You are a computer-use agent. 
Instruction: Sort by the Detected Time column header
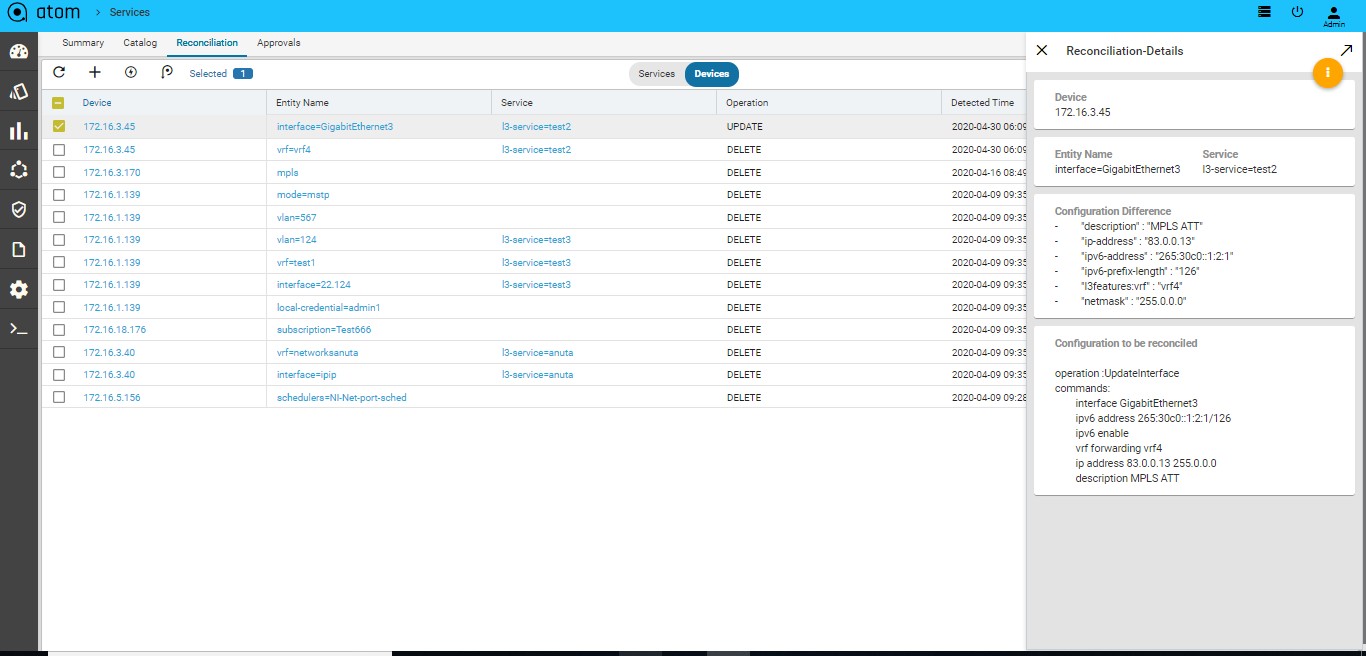(x=982, y=103)
